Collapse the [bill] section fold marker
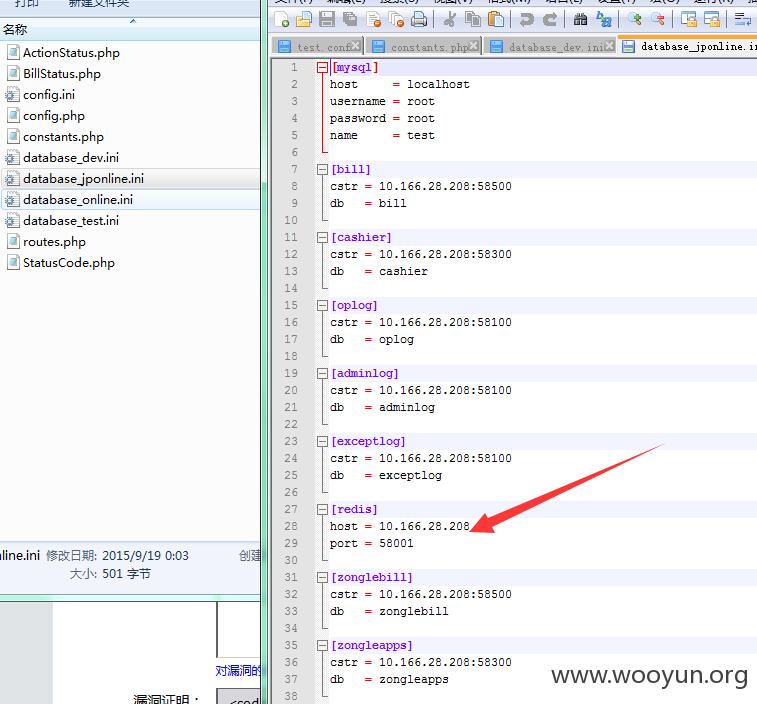 point(322,169)
